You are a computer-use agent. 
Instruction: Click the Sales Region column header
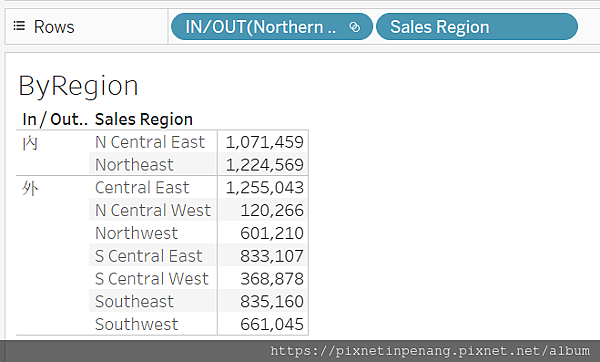(x=144, y=119)
